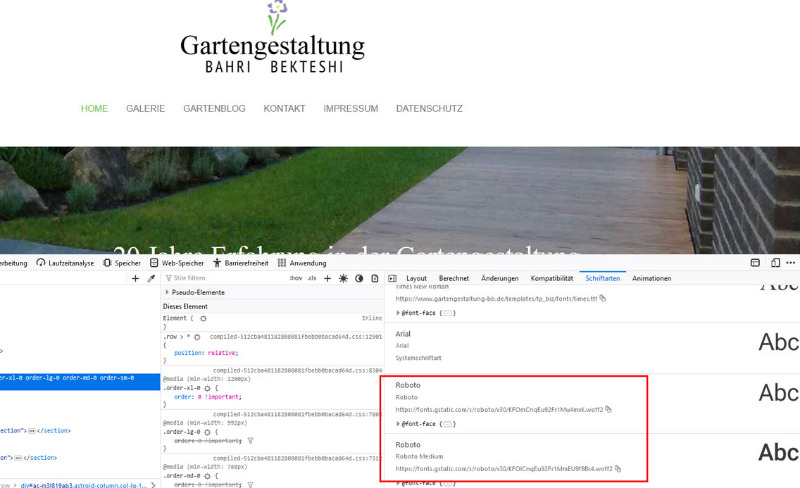Click the Gartengestaltung Bahri Bekteshi logo

pos(273,38)
